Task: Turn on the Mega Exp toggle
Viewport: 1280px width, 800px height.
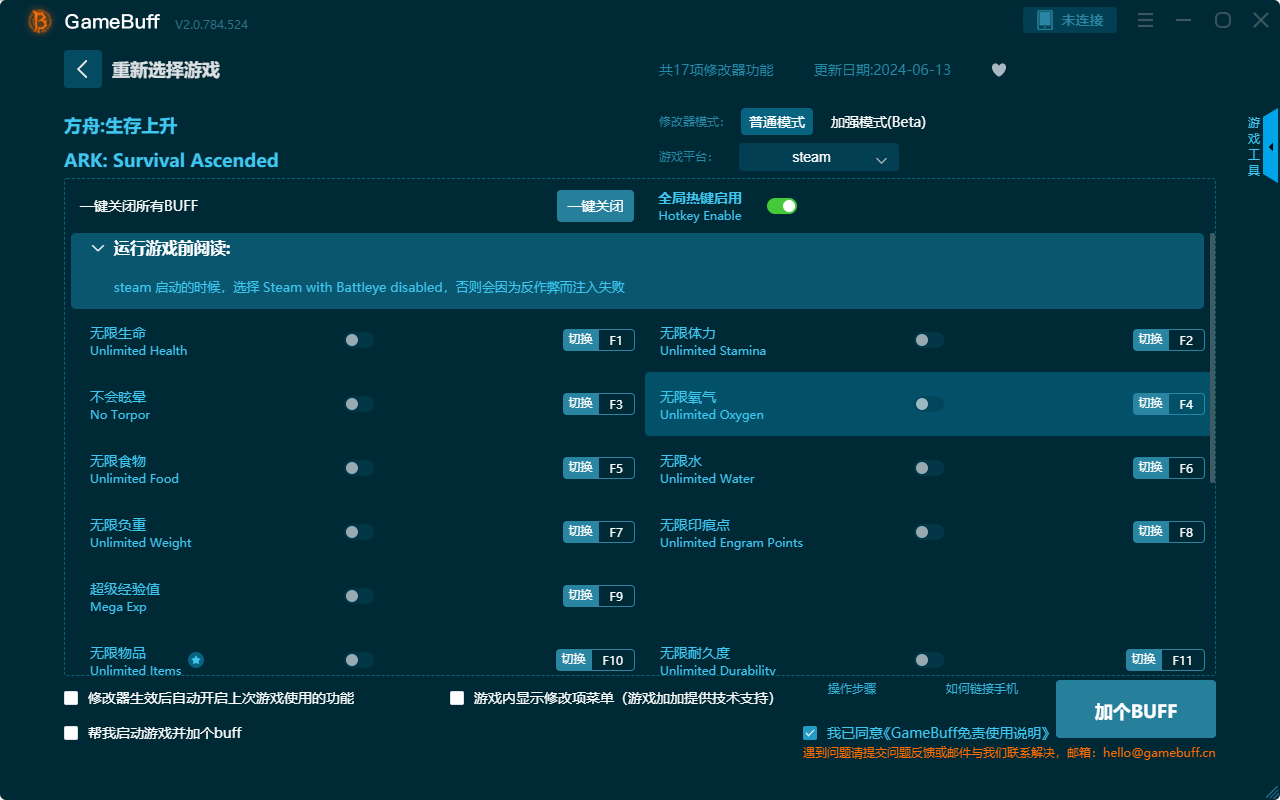Action: [359, 596]
